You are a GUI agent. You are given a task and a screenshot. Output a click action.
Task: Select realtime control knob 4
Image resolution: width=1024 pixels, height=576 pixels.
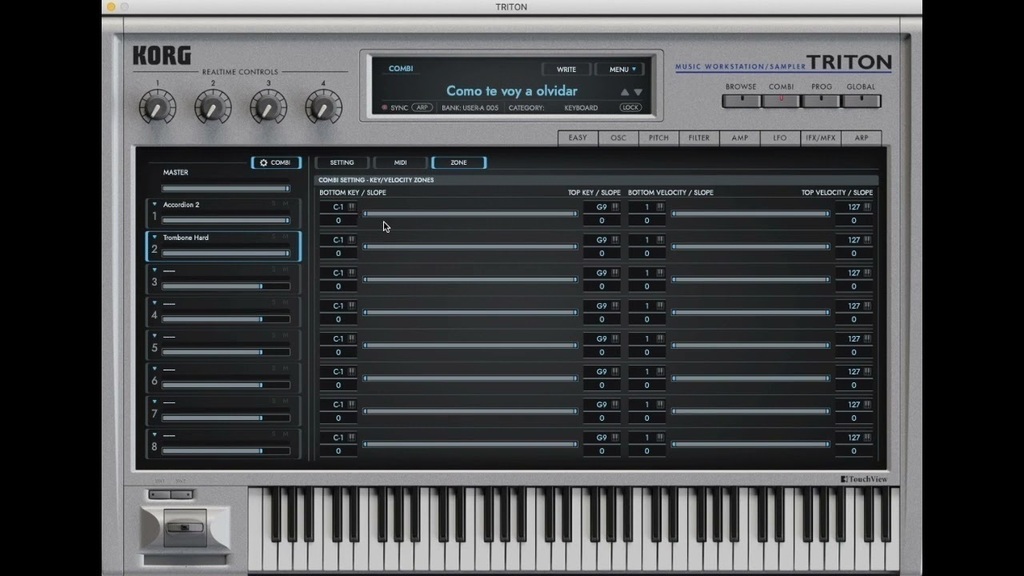323,107
